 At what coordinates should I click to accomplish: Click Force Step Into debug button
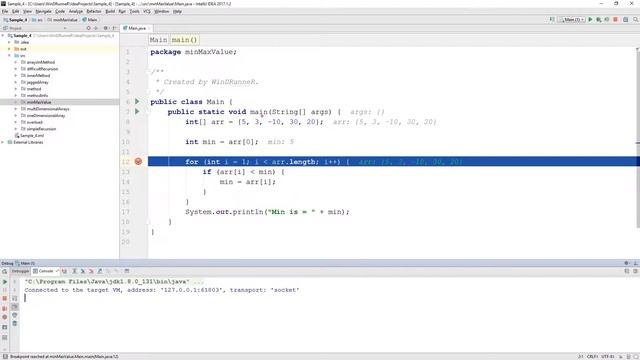click(x=91, y=271)
